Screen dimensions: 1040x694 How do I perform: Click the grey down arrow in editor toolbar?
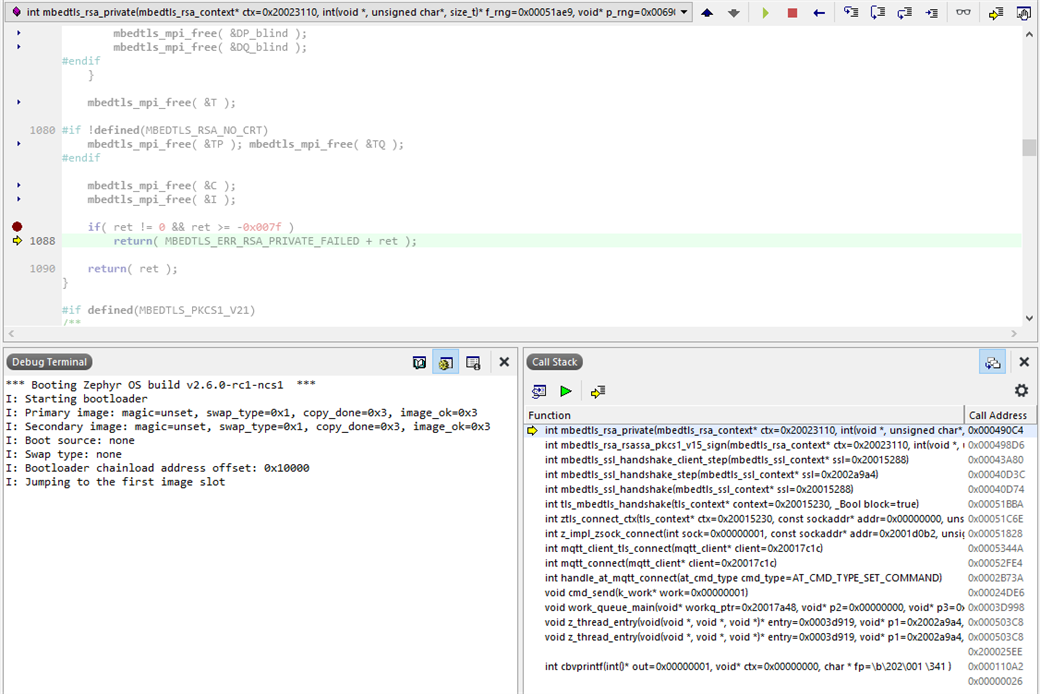coord(734,13)
